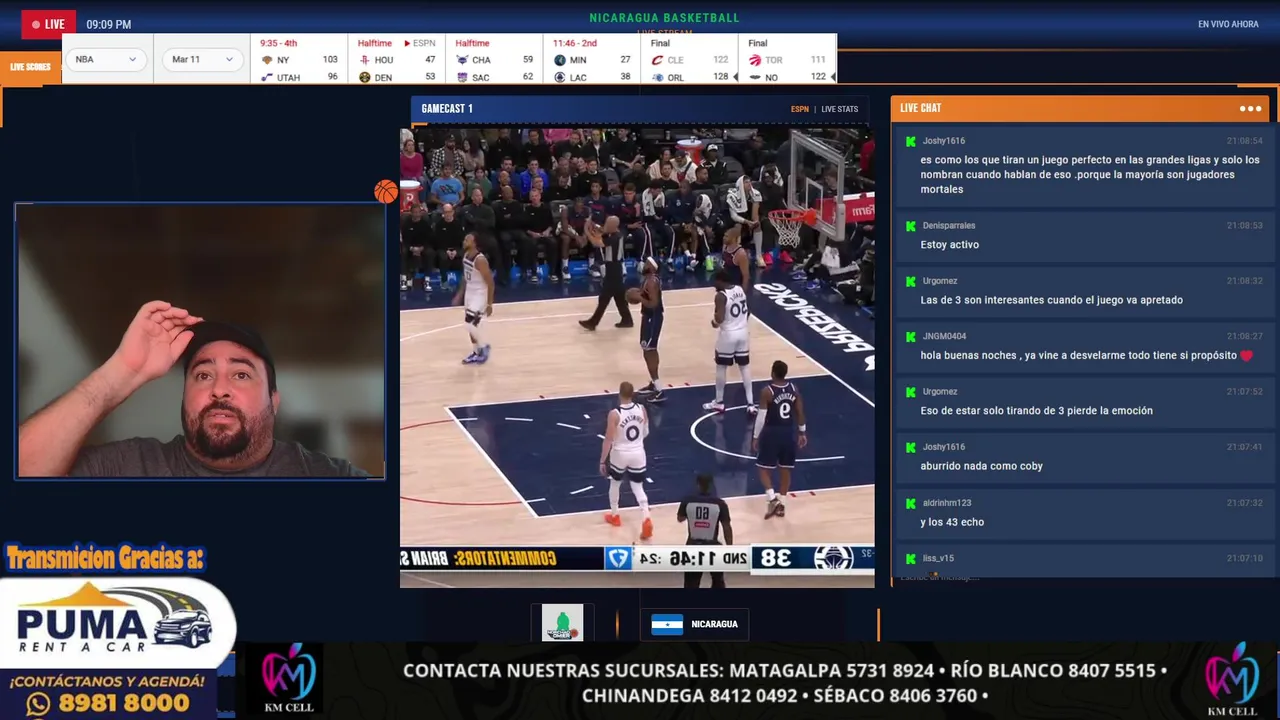1280x720 pixels.
Task: Click the ESPN play icon on HOU-DEN game
Action: click(x=407, y=43)
